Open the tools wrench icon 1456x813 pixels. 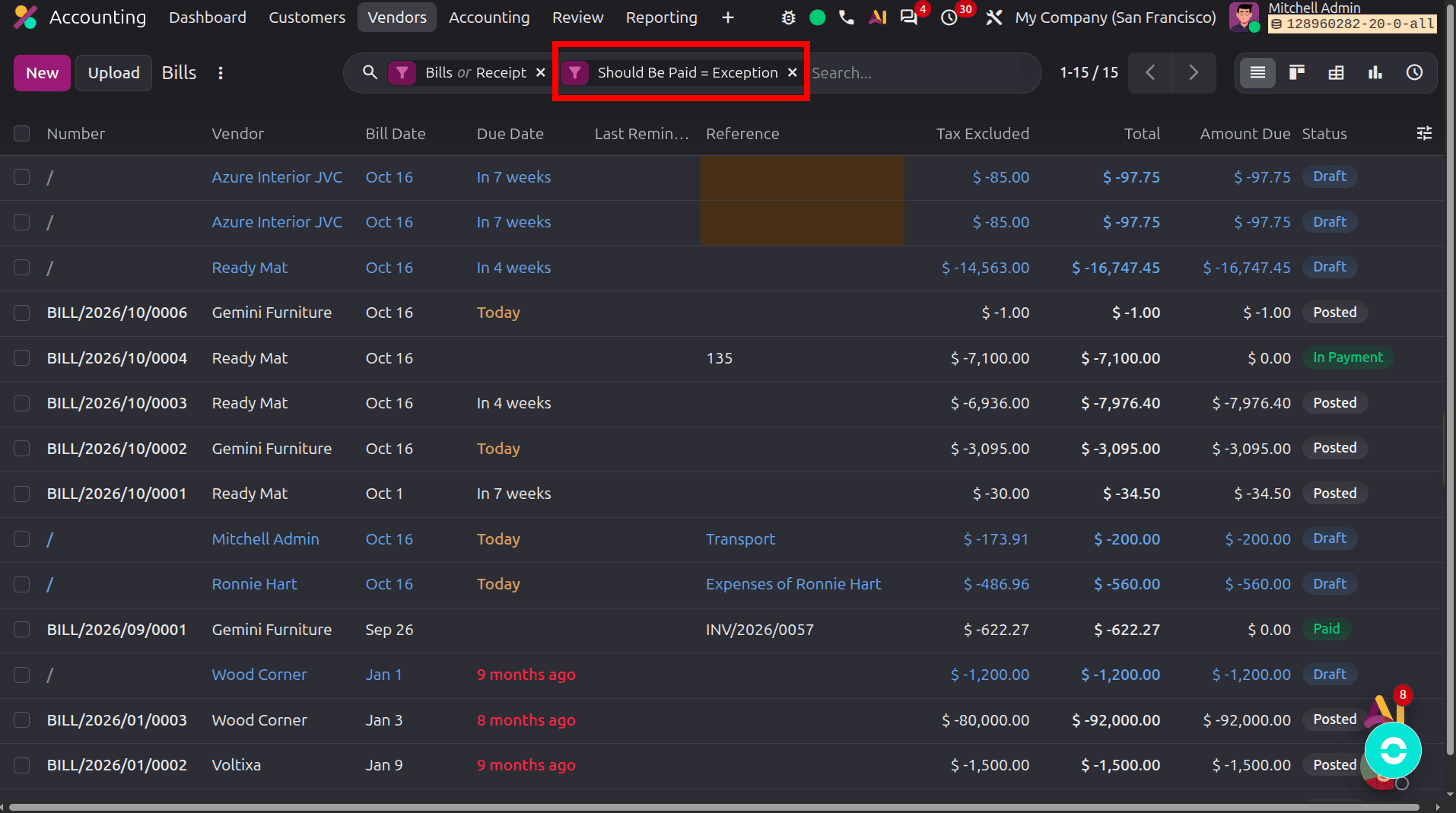coord(993,17)
